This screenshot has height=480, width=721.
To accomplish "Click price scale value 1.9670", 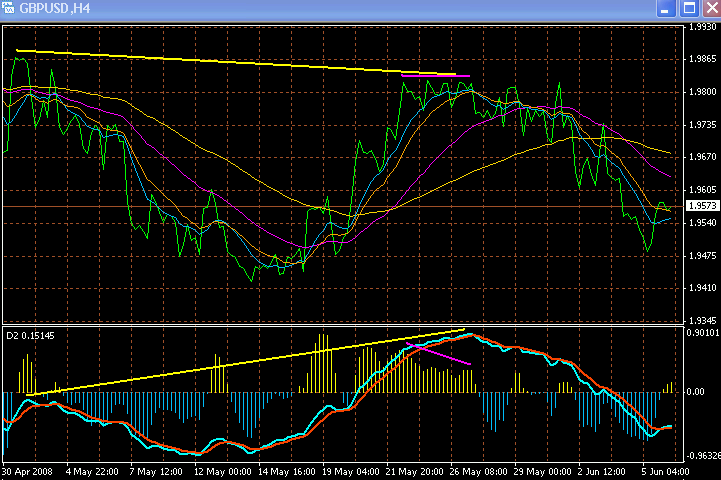I will click(x=703, y=157).
